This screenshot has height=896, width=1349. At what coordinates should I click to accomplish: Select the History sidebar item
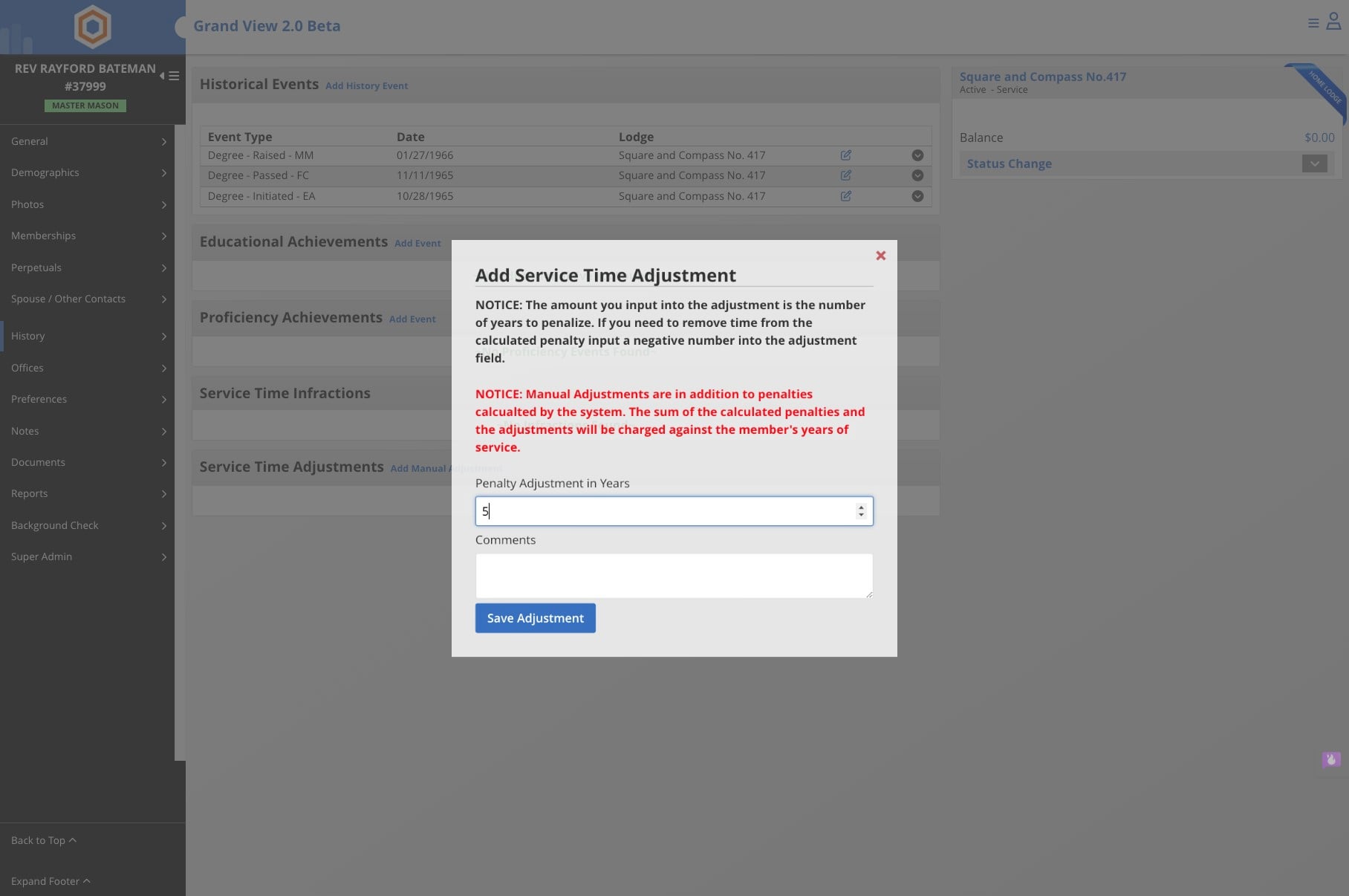[x=87, y=336]
